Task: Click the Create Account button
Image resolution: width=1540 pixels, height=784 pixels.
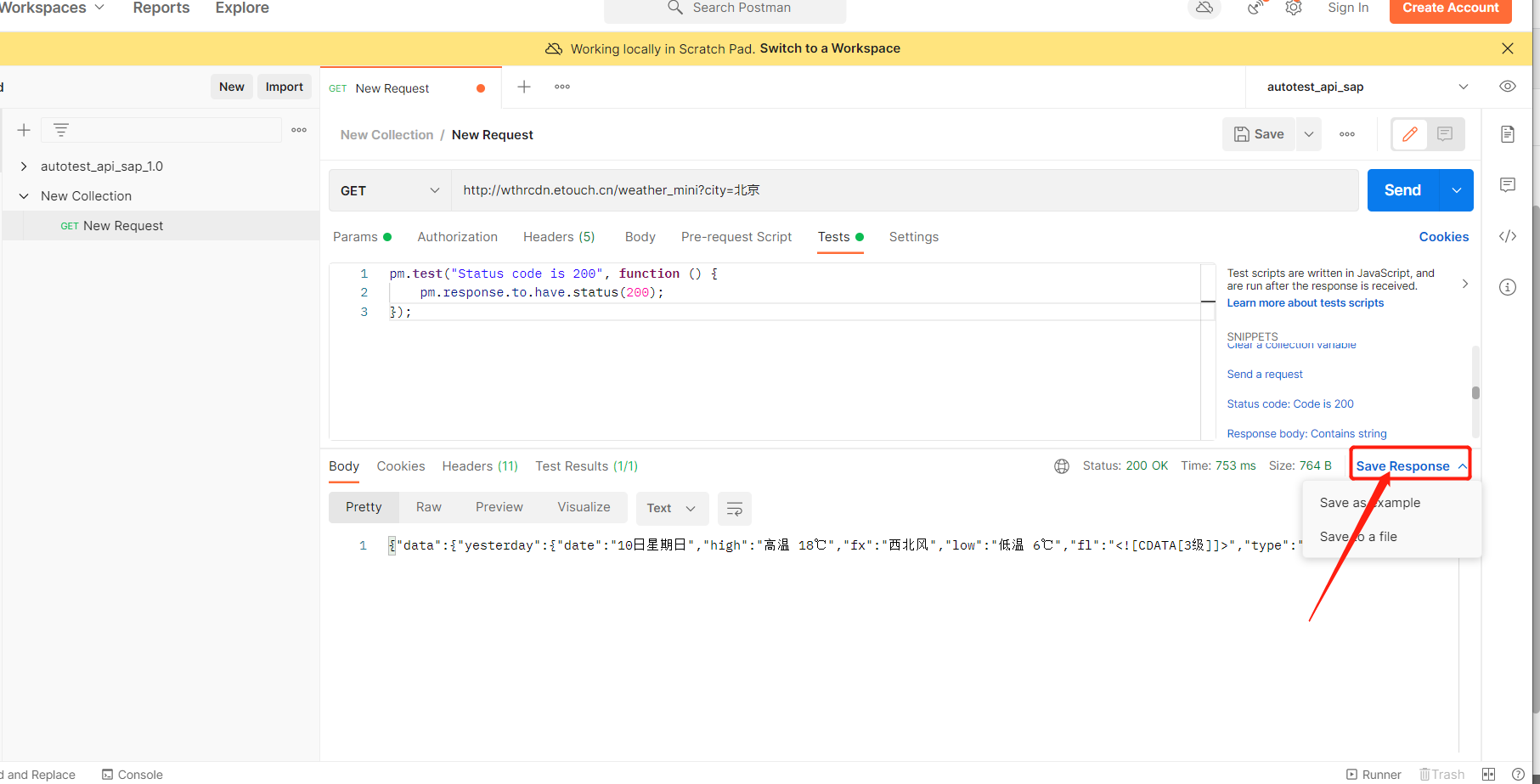Action: click(1451, 8)
